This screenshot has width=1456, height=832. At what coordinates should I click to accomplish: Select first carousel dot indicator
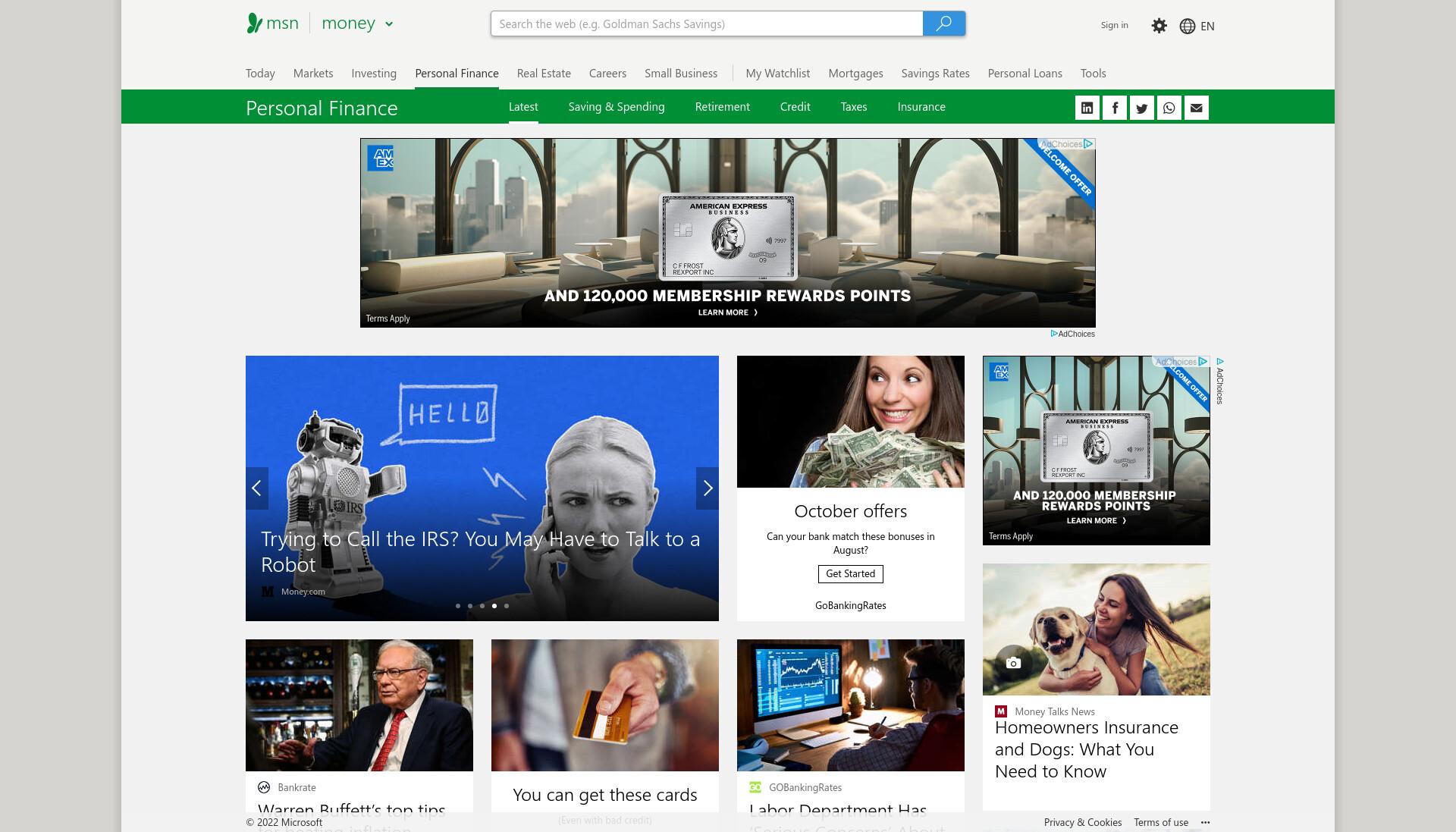tap(458, 606)
